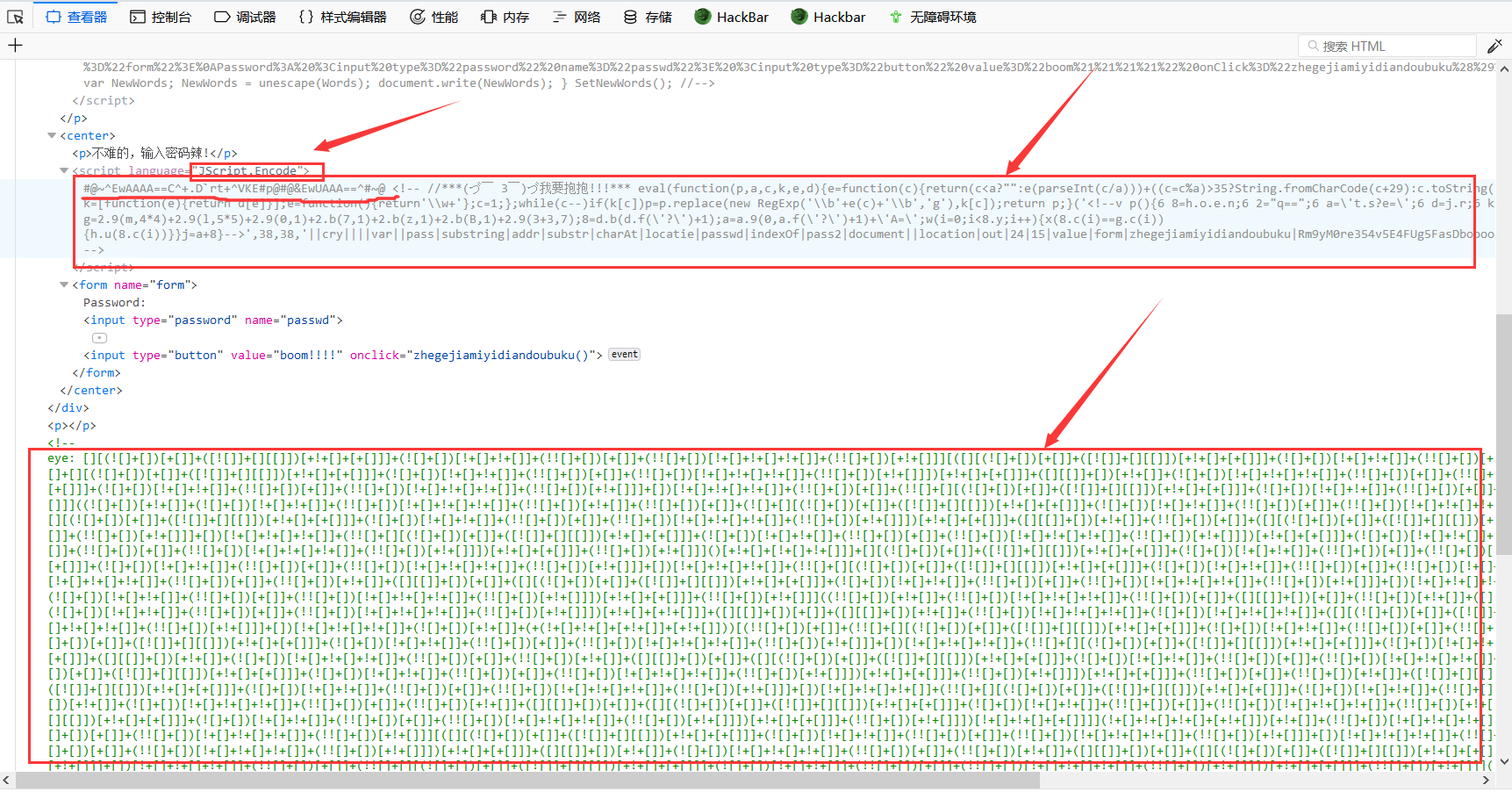Click the Password: text node
1512x792 pixels.
click(115, 303)
